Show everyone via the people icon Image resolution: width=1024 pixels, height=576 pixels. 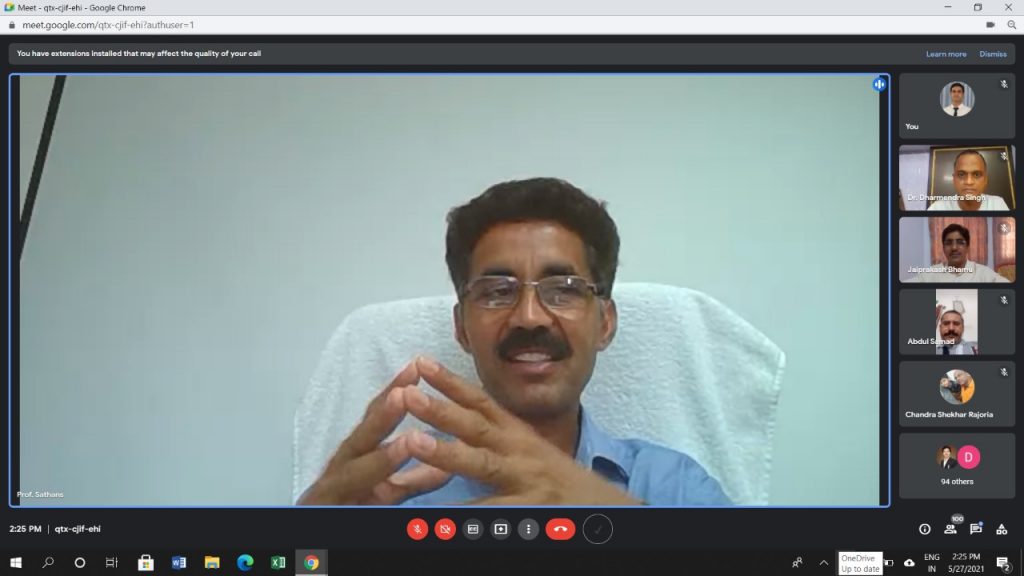tap(950, 529)
